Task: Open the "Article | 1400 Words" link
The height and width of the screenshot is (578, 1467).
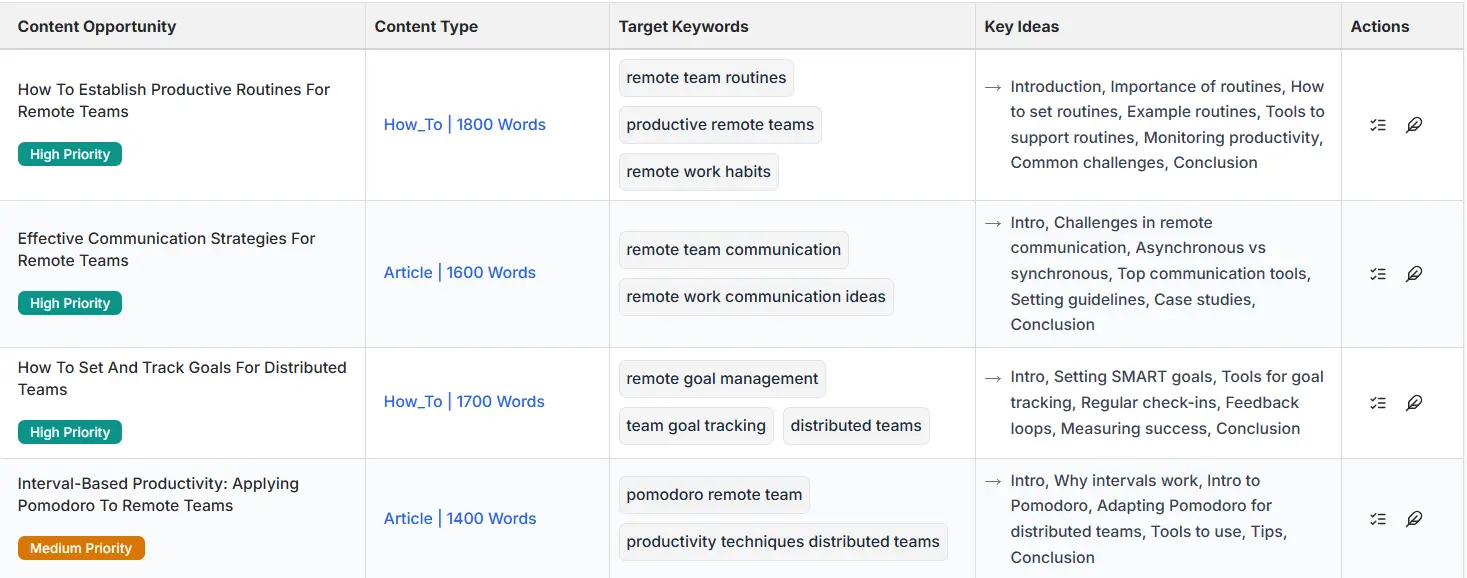Action: coord(459,519)
